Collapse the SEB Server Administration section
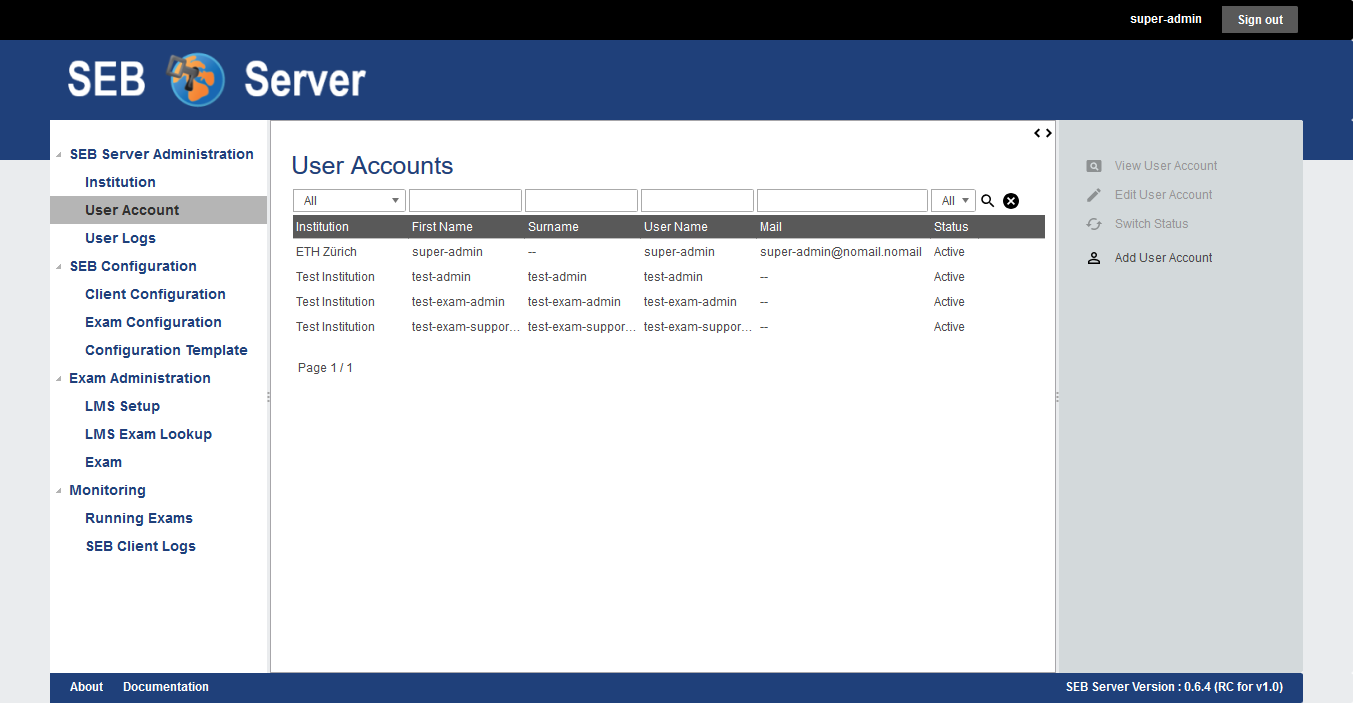The image size is (1353, 703). pyautogui.click(x=59, y=155)
